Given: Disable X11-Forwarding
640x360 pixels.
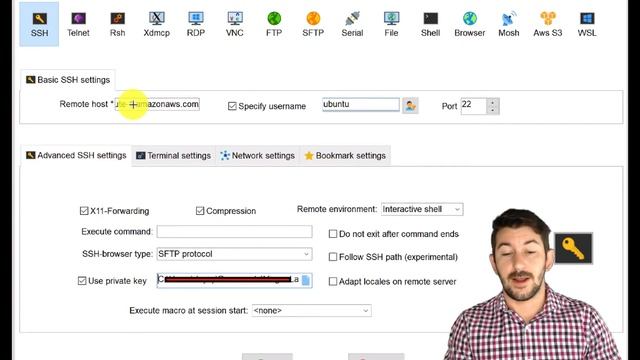Looking at the screenshot, I should pyautogui.click(x=84, y=211).
